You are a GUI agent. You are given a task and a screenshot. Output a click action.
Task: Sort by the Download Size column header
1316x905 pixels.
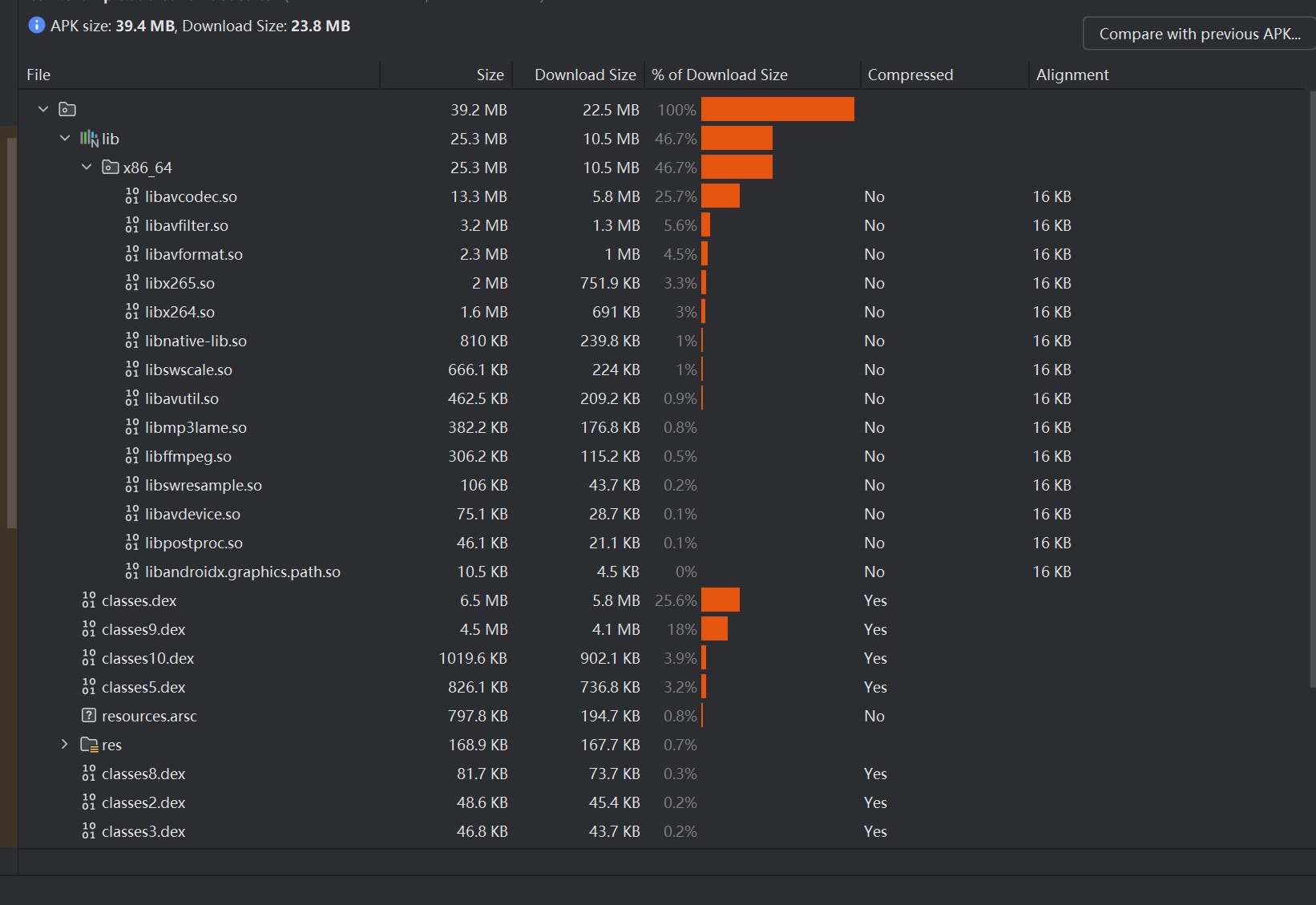pos(584,74)
